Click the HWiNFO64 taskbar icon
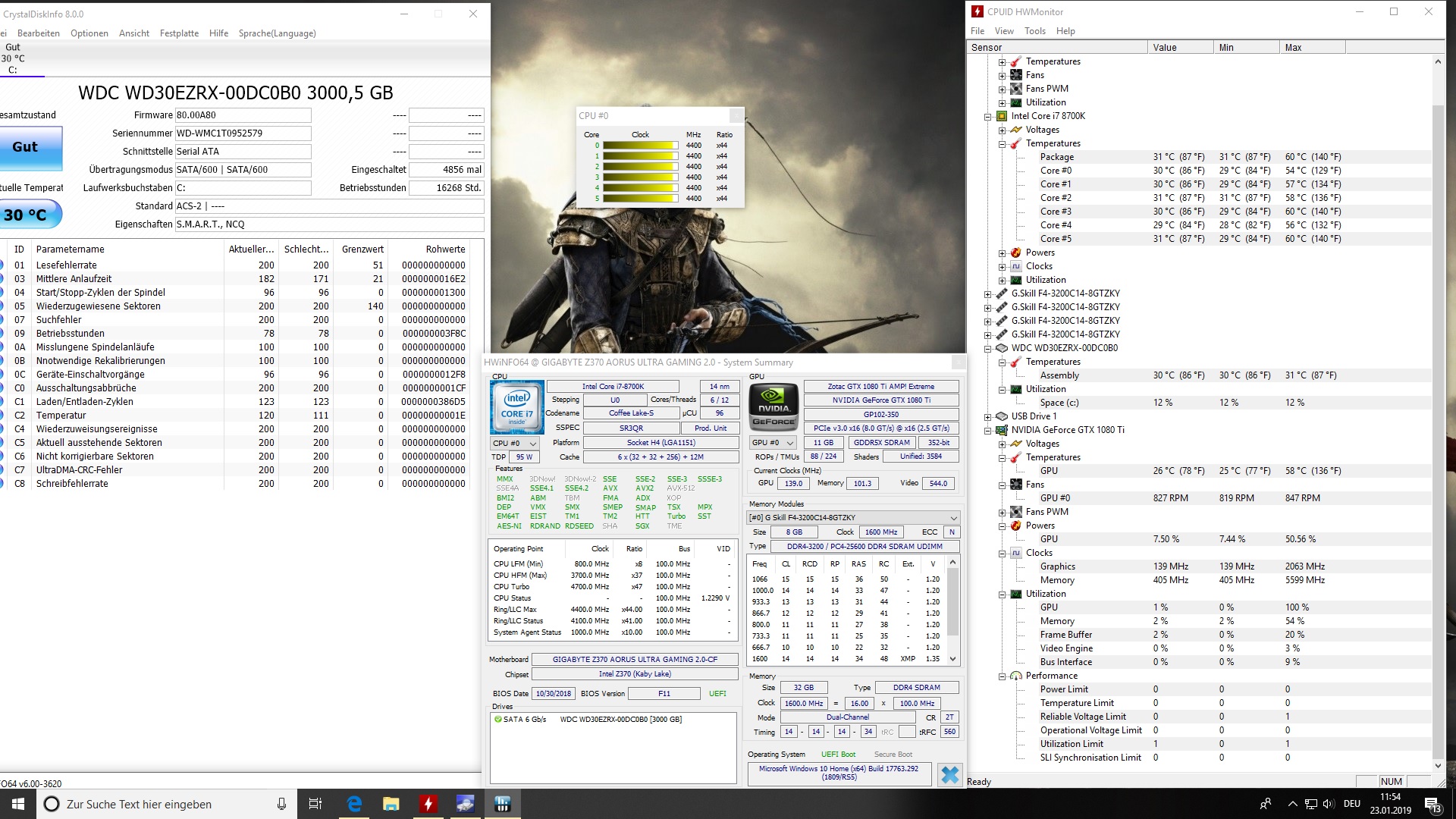The width and height of the screenshot is (1456, 819). [x=502, y=804]
